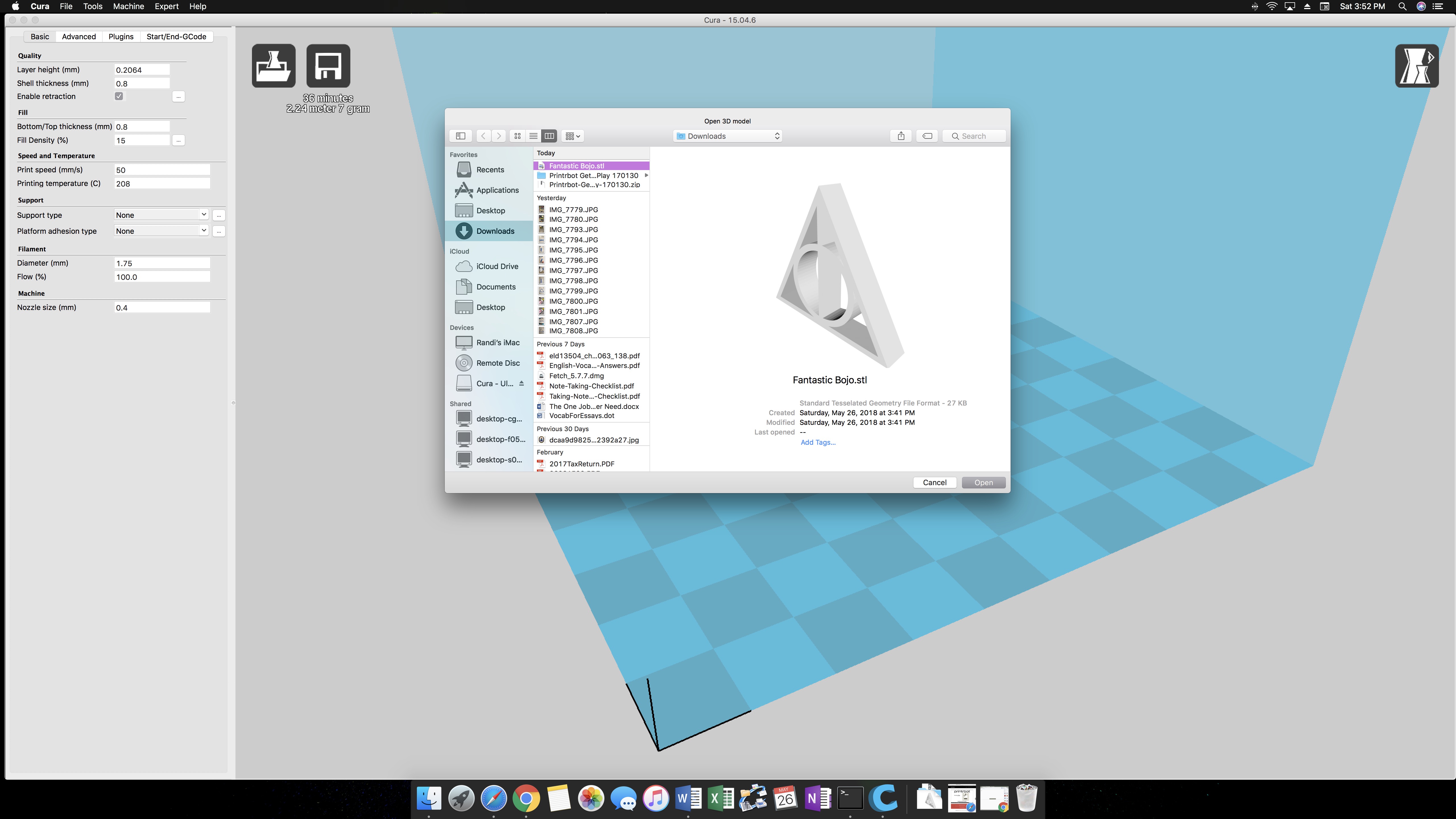
Task: Switch the file dialog to icon view
Action: pyautogui.click(x=517, y=136)
